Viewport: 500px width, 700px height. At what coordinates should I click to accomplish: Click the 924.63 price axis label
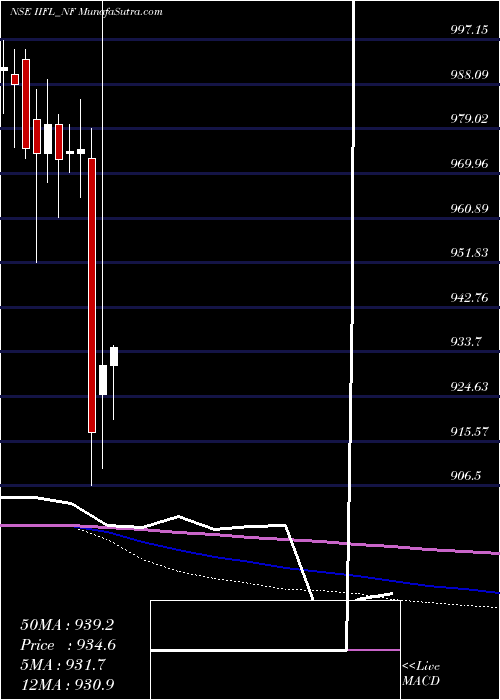pyautogui.click(x=469, y=387)
